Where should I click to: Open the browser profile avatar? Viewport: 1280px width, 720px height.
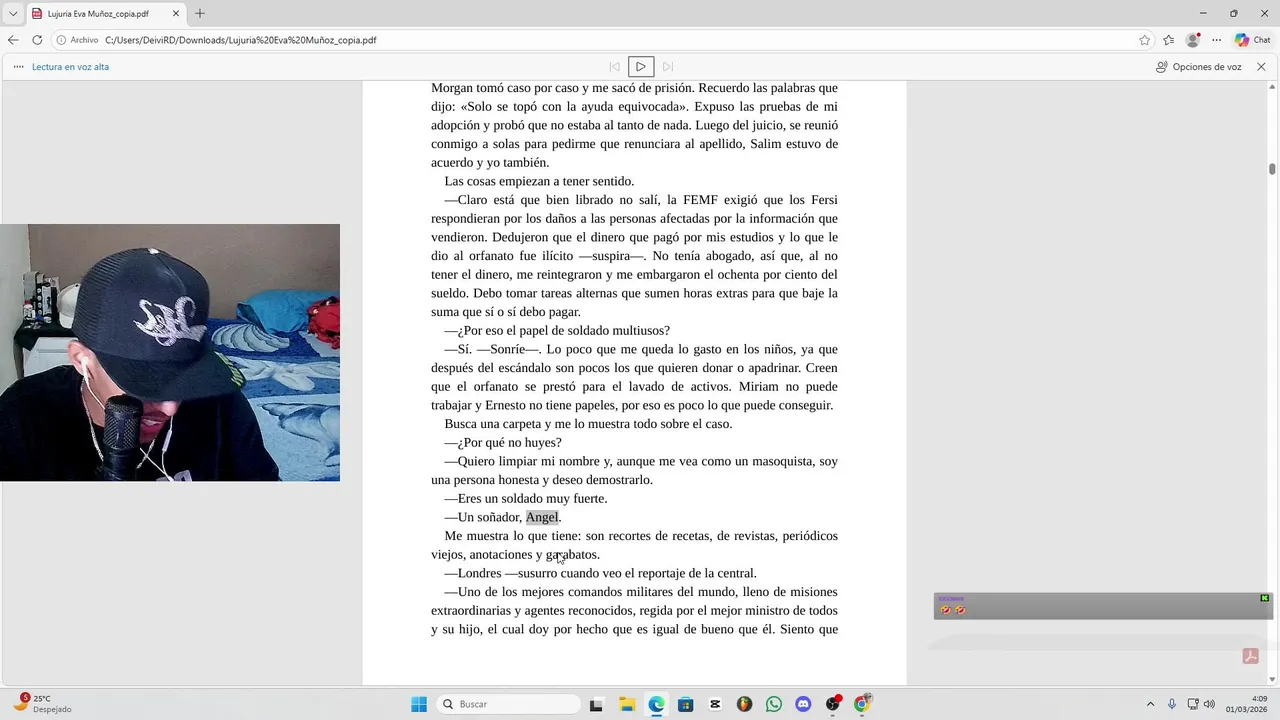click(x=1192, y=40)
